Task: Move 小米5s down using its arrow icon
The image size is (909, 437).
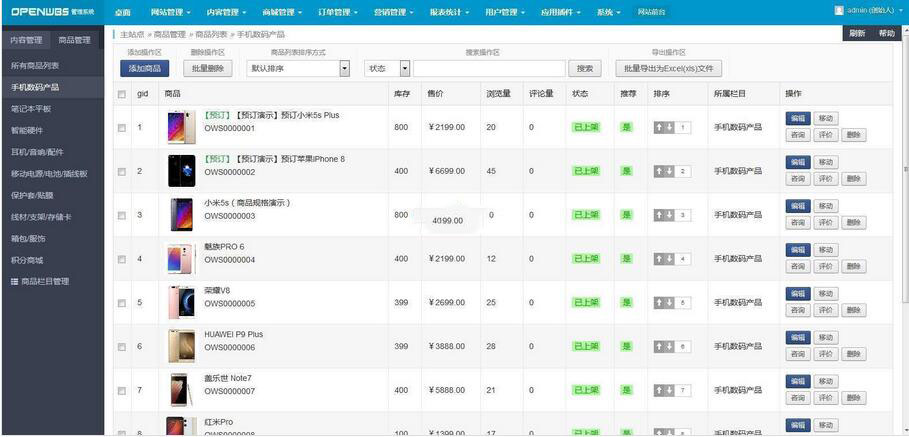Action: (x=669, y=215)
